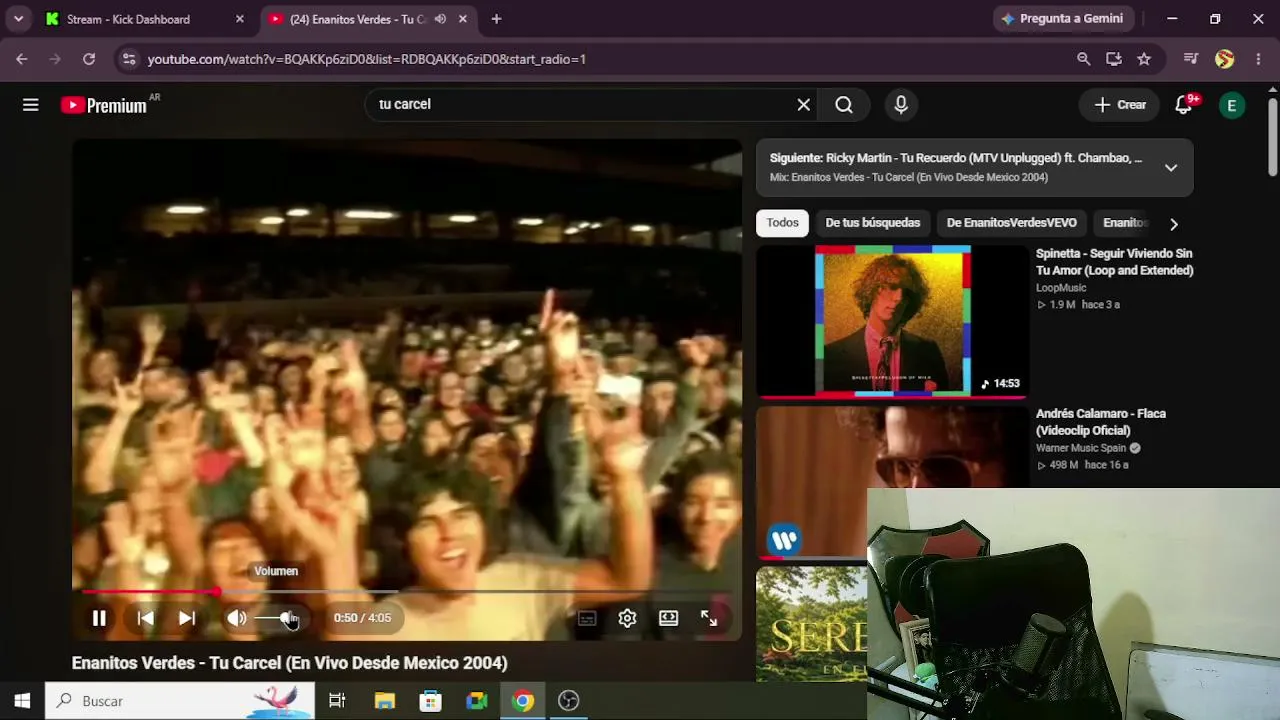This screenshot has height=720, width=1280.
Task: Pause the video
Action: click(x=99, y=618)
